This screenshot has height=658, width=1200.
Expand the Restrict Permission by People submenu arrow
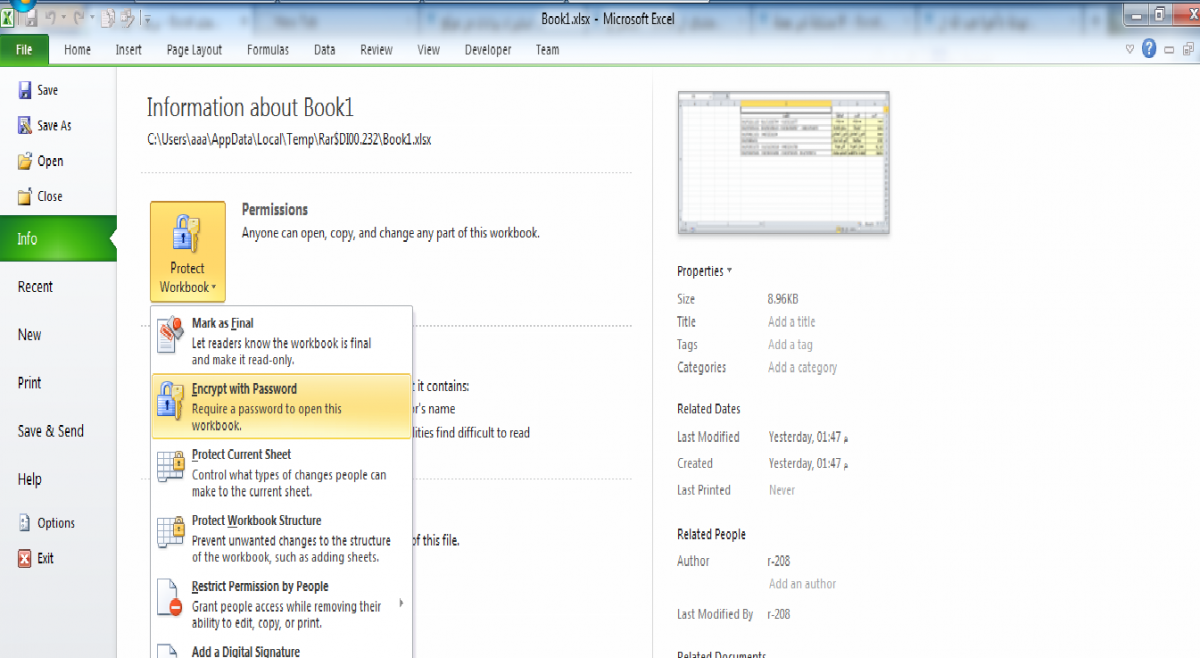click(x=402, y=603)
